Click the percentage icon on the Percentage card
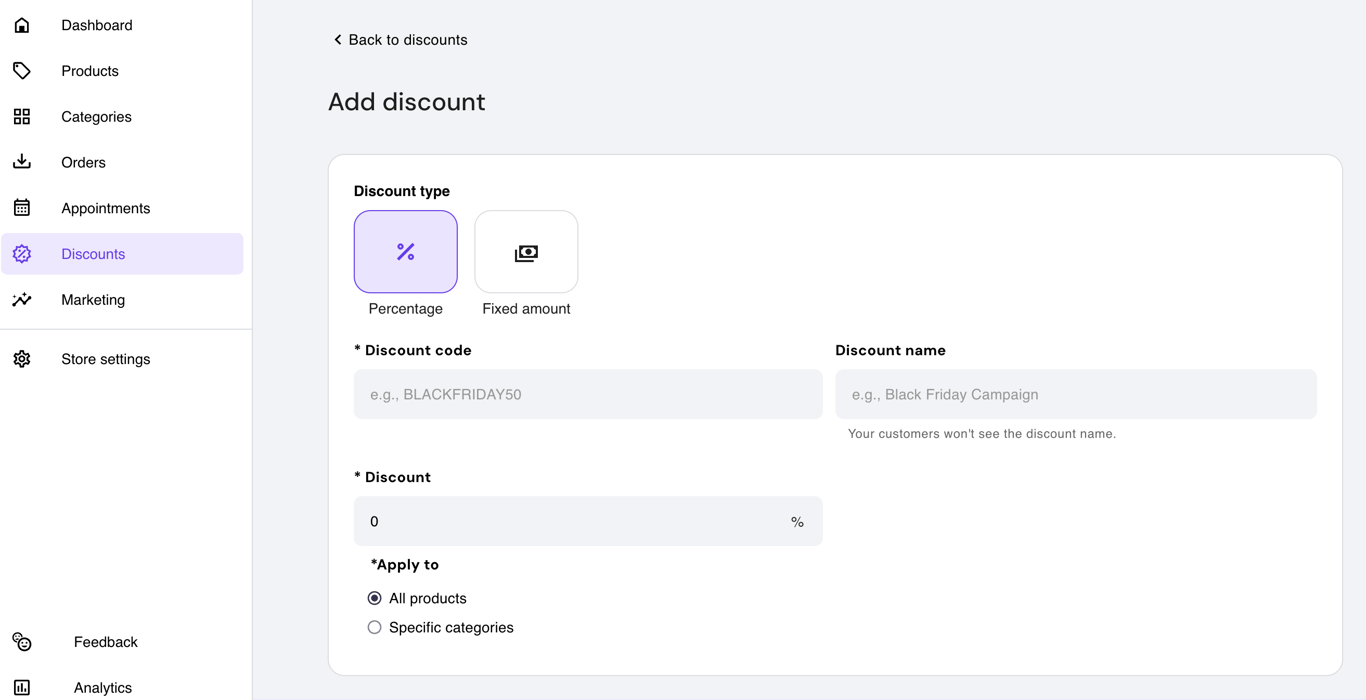Image resolution: width=1366 pixels, height=700 pixels. tap(405, 252)
